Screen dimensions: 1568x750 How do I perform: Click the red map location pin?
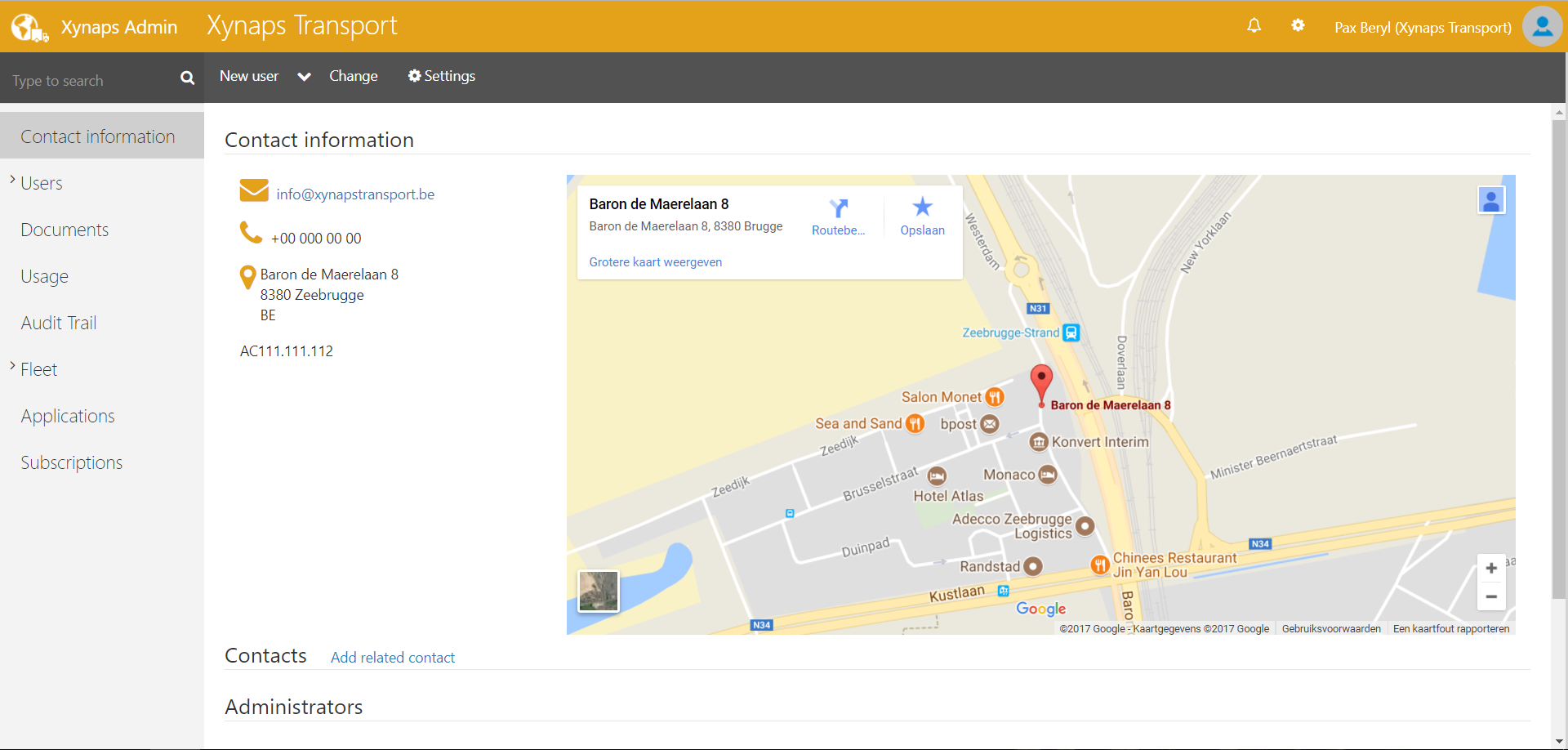1041,382
